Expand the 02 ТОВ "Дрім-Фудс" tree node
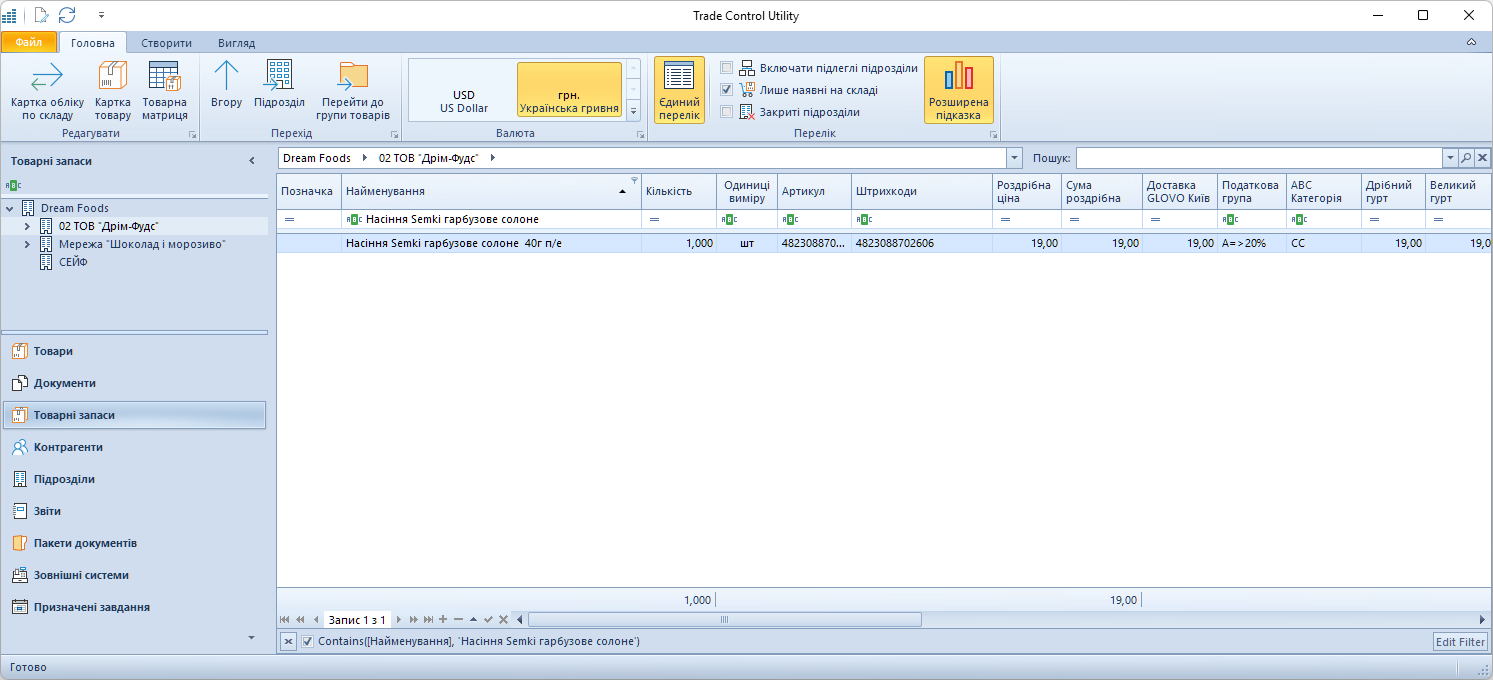This screenshot has height=680, width=1493. [27, 226]
